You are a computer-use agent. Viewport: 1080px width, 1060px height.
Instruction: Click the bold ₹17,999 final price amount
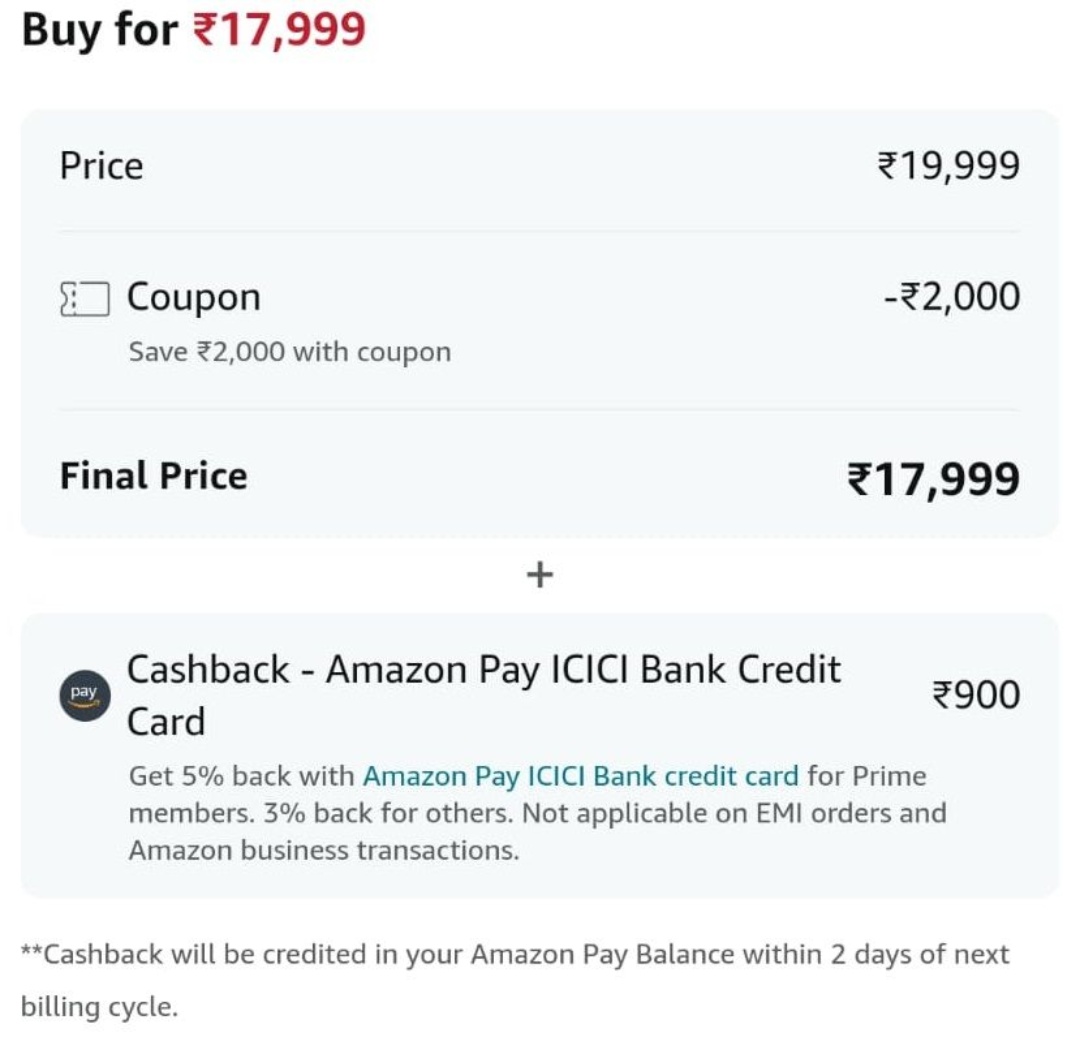(x=933, y=478)
